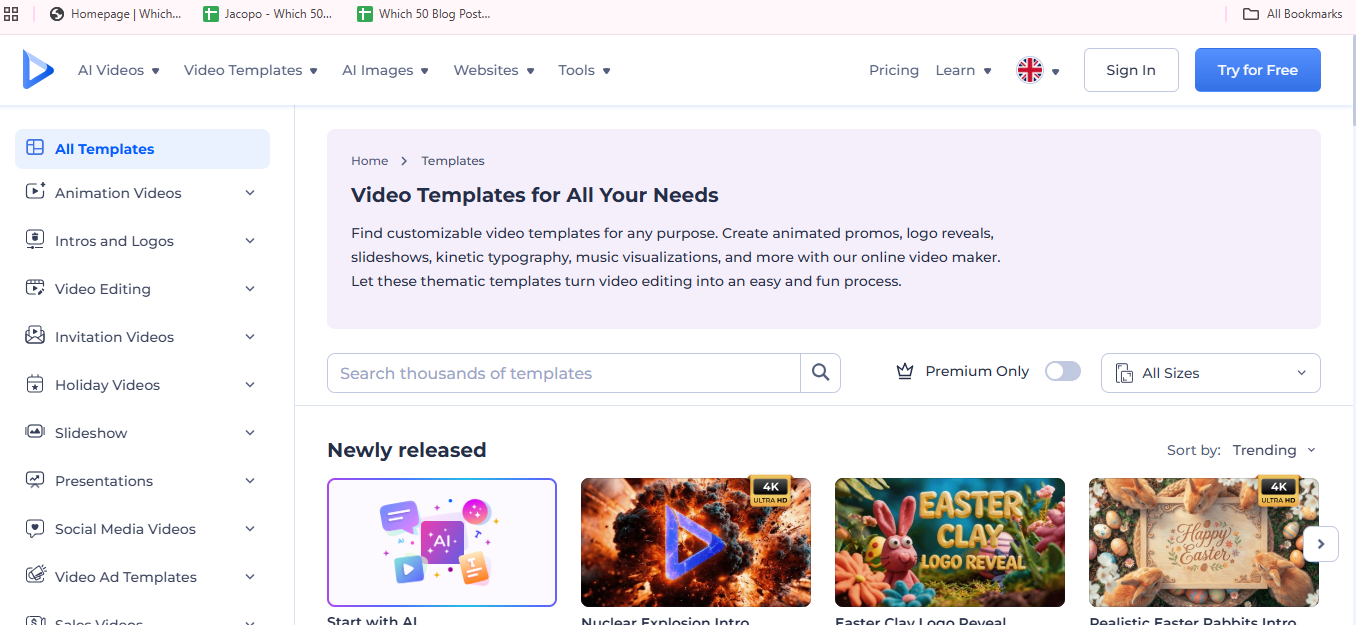Click the Social Media Videos icon

(35, 528)
